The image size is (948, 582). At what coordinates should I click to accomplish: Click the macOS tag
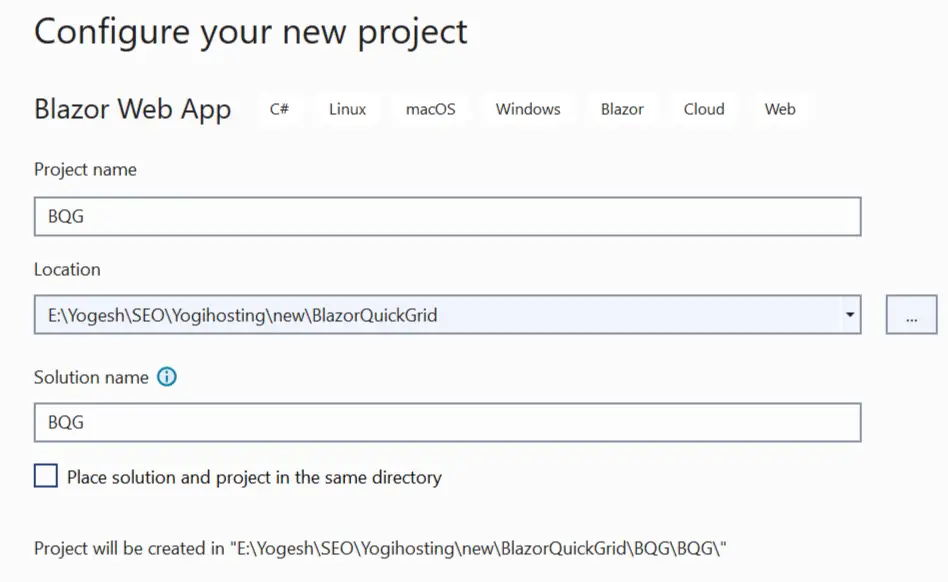[x=430, y=109]
